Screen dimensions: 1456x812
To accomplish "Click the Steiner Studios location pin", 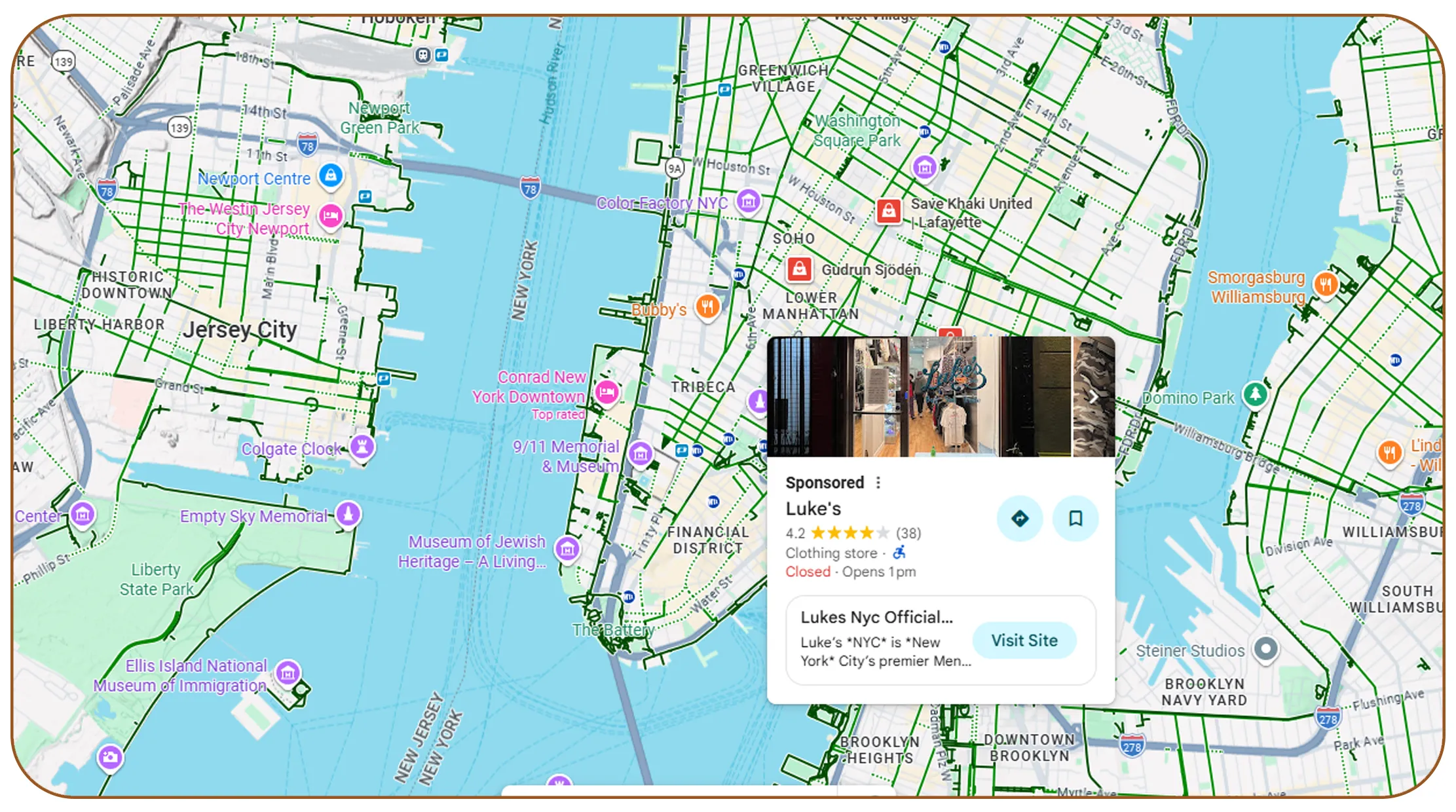I will (x=1265, y=650).
